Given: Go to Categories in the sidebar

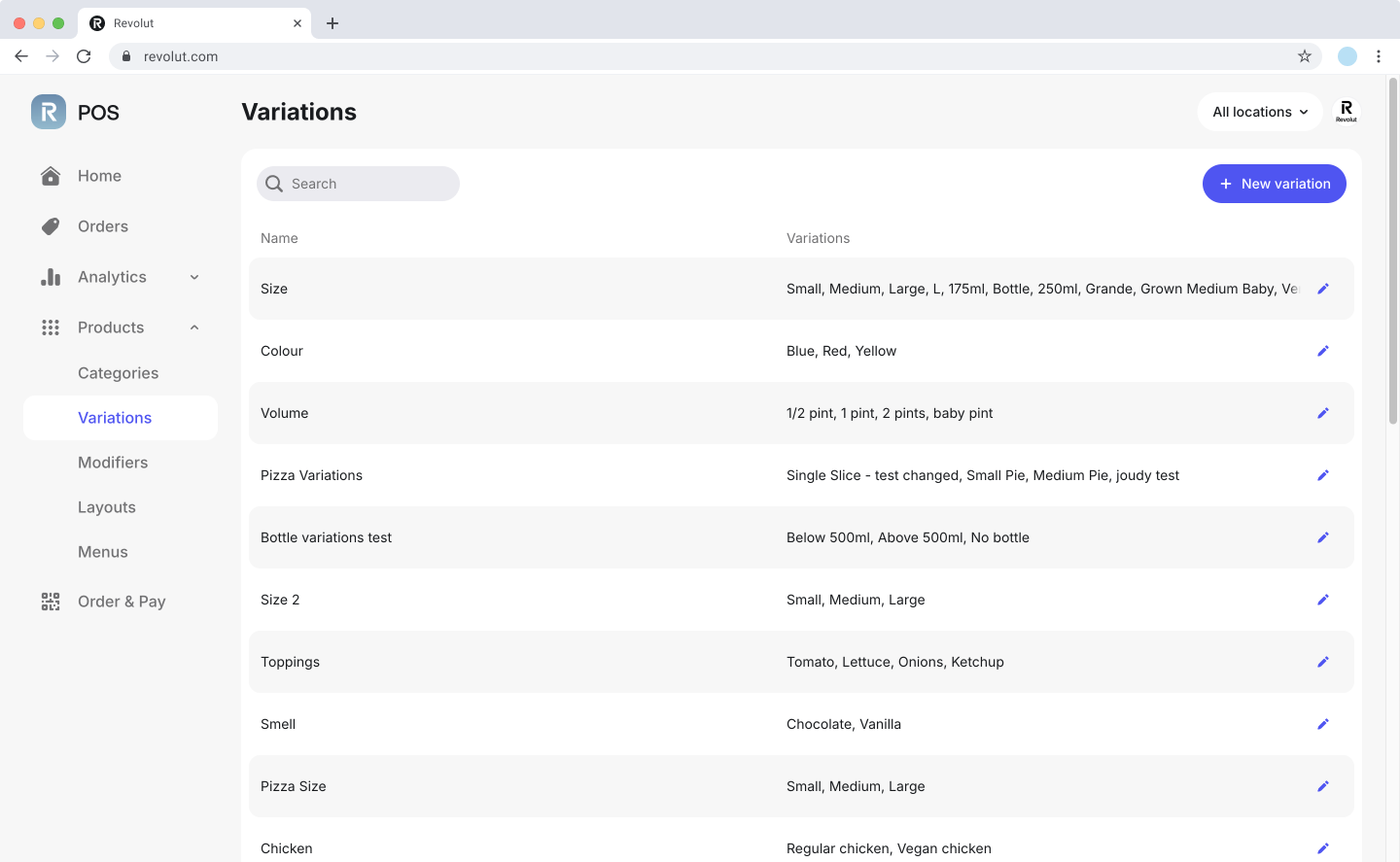Looking at the screenshot, I should tap(118, 373).
